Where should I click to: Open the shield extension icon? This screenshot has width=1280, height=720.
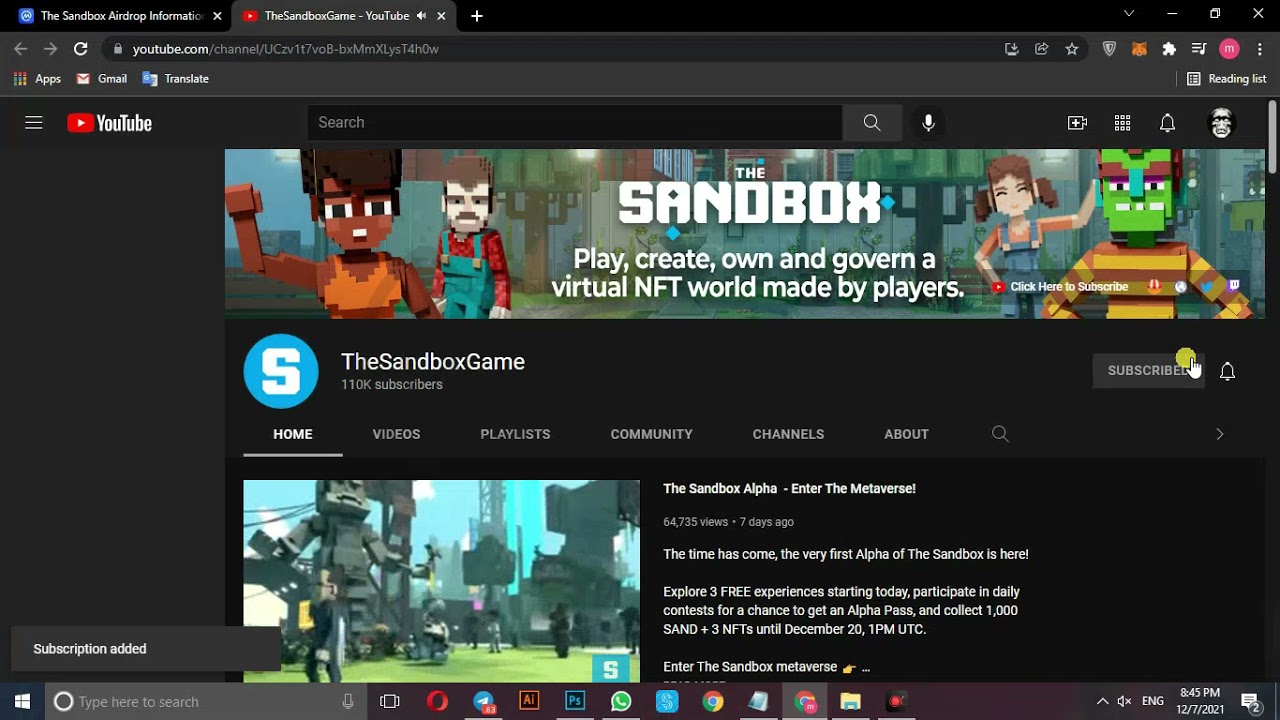(x=1109, y=49)
